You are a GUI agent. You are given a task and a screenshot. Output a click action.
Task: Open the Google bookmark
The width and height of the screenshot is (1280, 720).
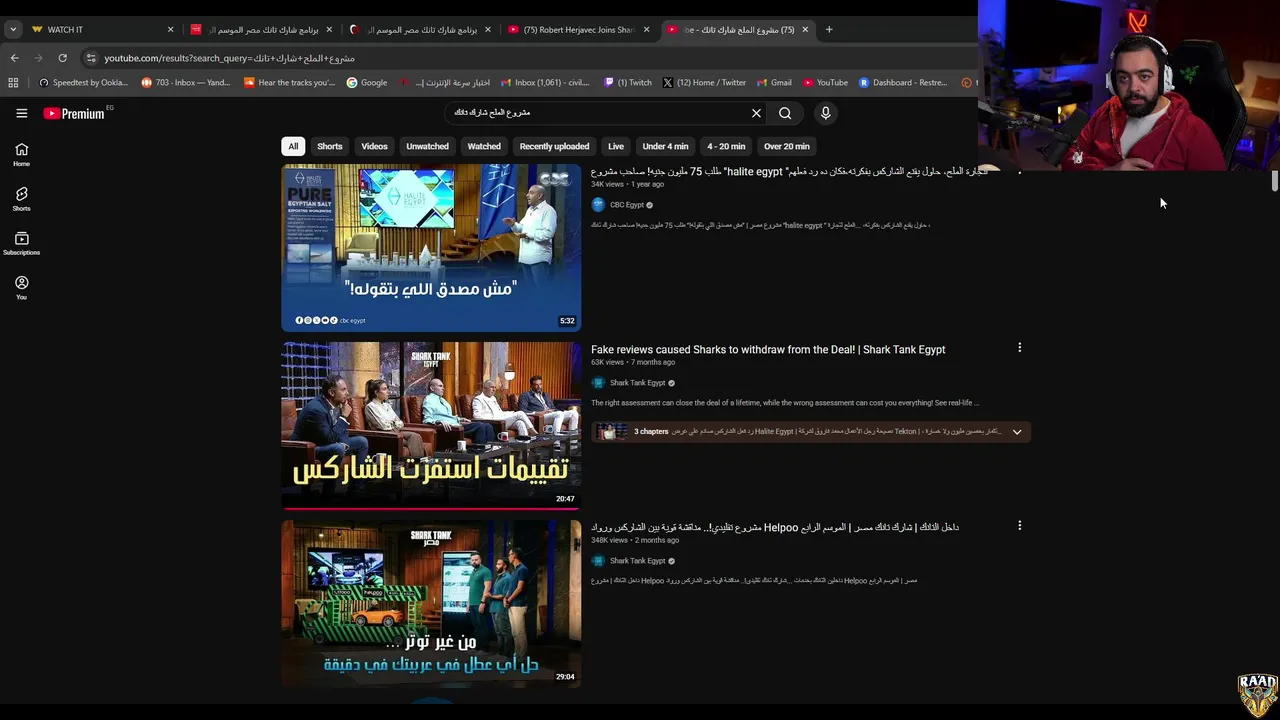[x=366, y=83]
